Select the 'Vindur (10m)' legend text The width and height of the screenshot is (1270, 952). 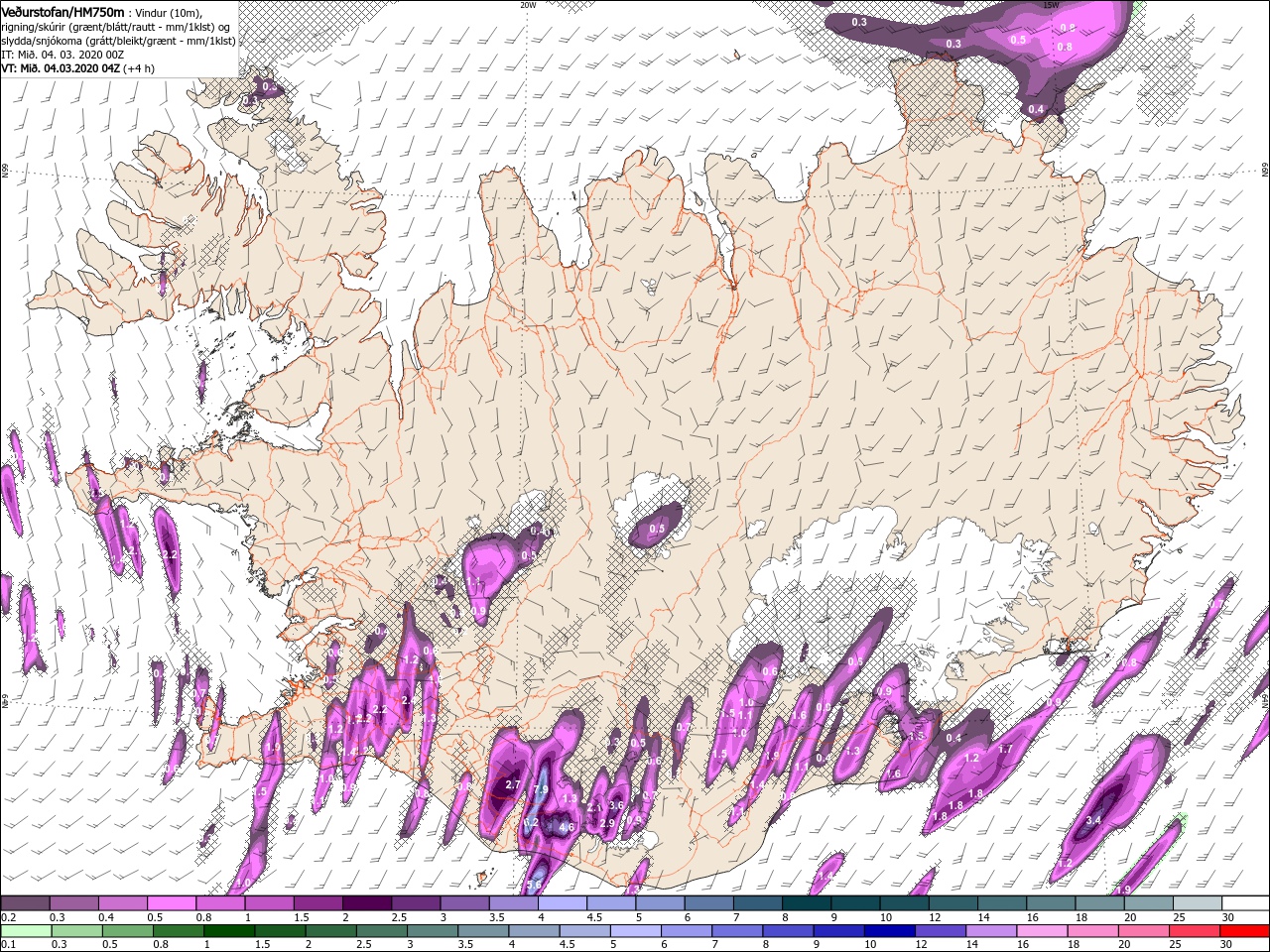coord(168,13)
